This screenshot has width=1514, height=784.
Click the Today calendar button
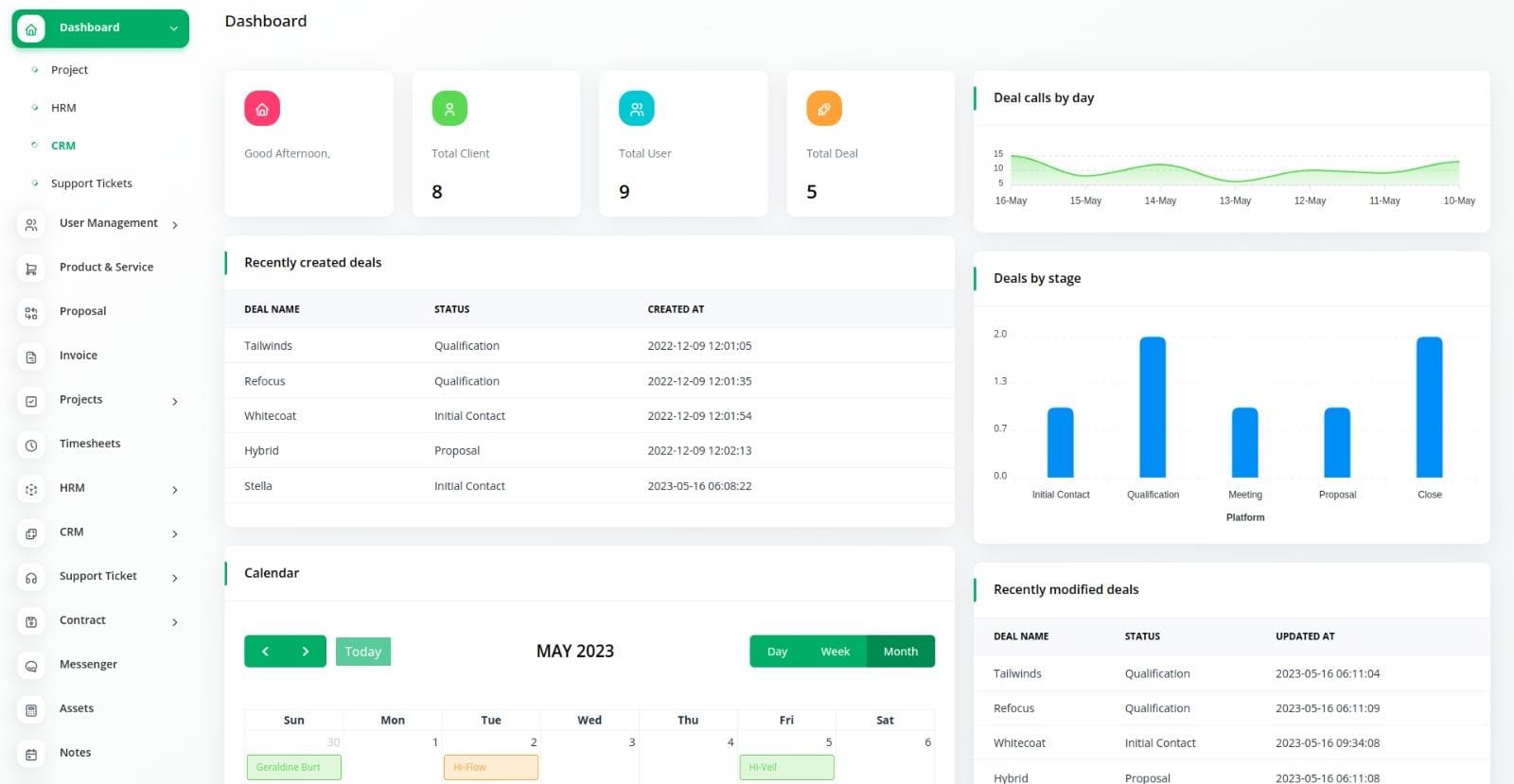(362, 652)
